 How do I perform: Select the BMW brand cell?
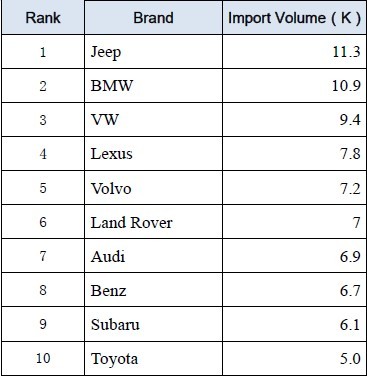[153, 86]
